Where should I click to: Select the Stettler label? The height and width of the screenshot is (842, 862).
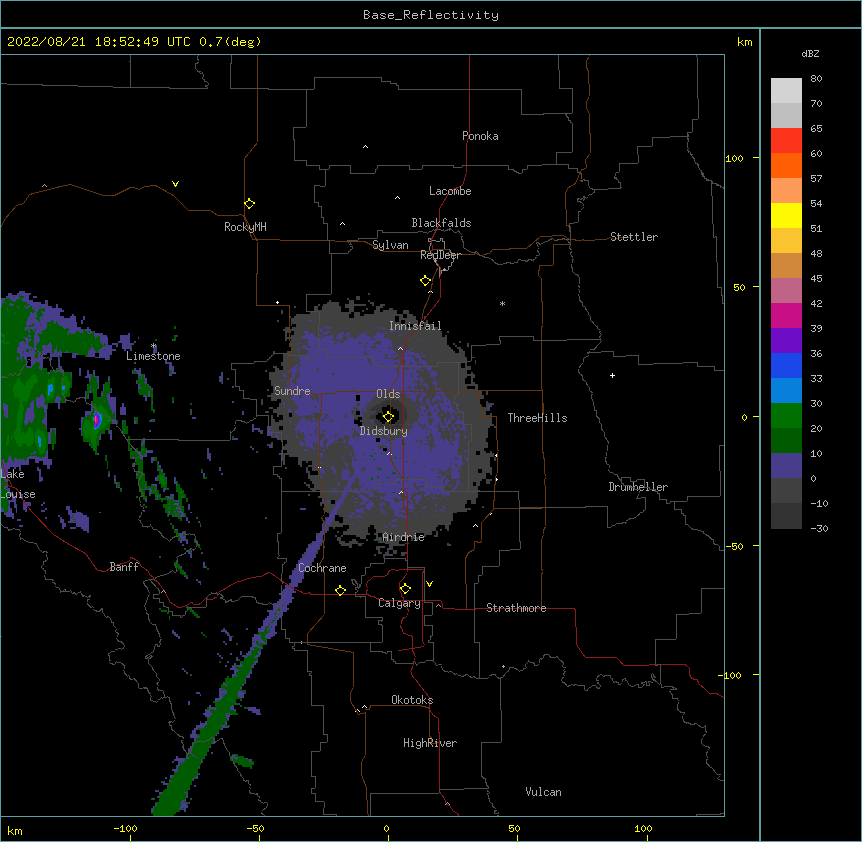(x=634, y=237)
